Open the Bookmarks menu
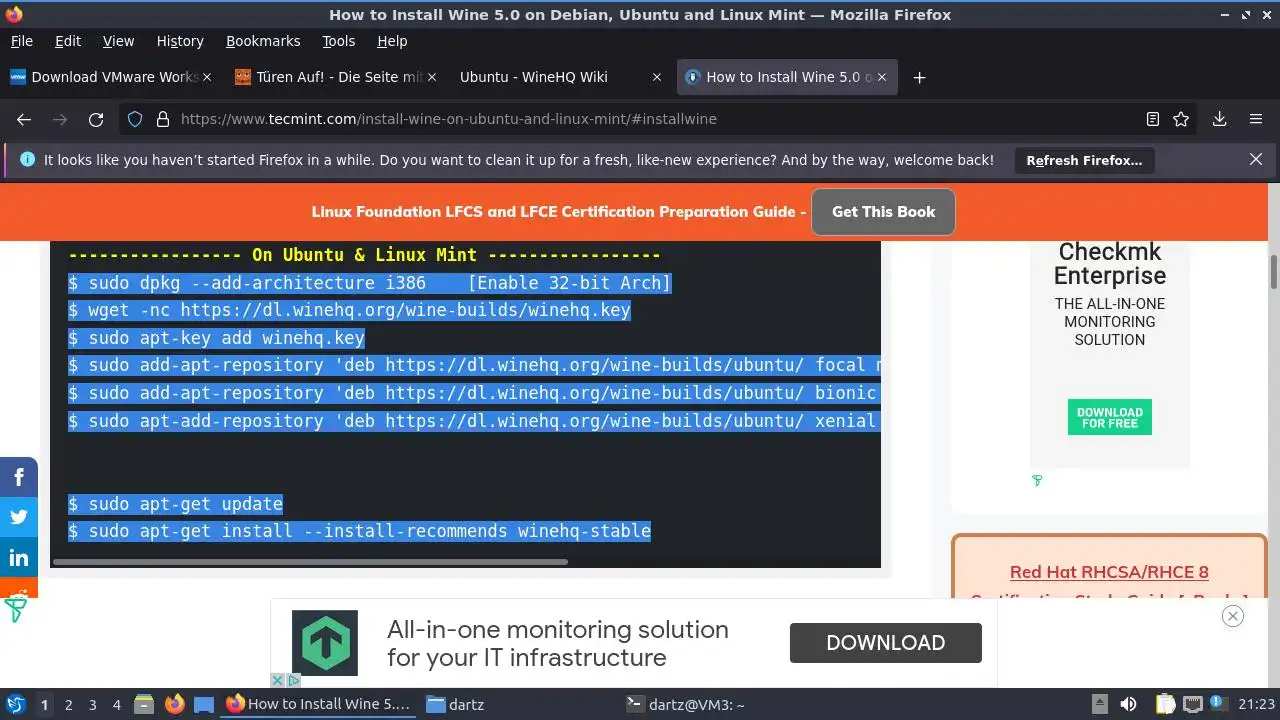This screenshot has width=1280, height=720. pyautogui.click(x=263, y=41)
